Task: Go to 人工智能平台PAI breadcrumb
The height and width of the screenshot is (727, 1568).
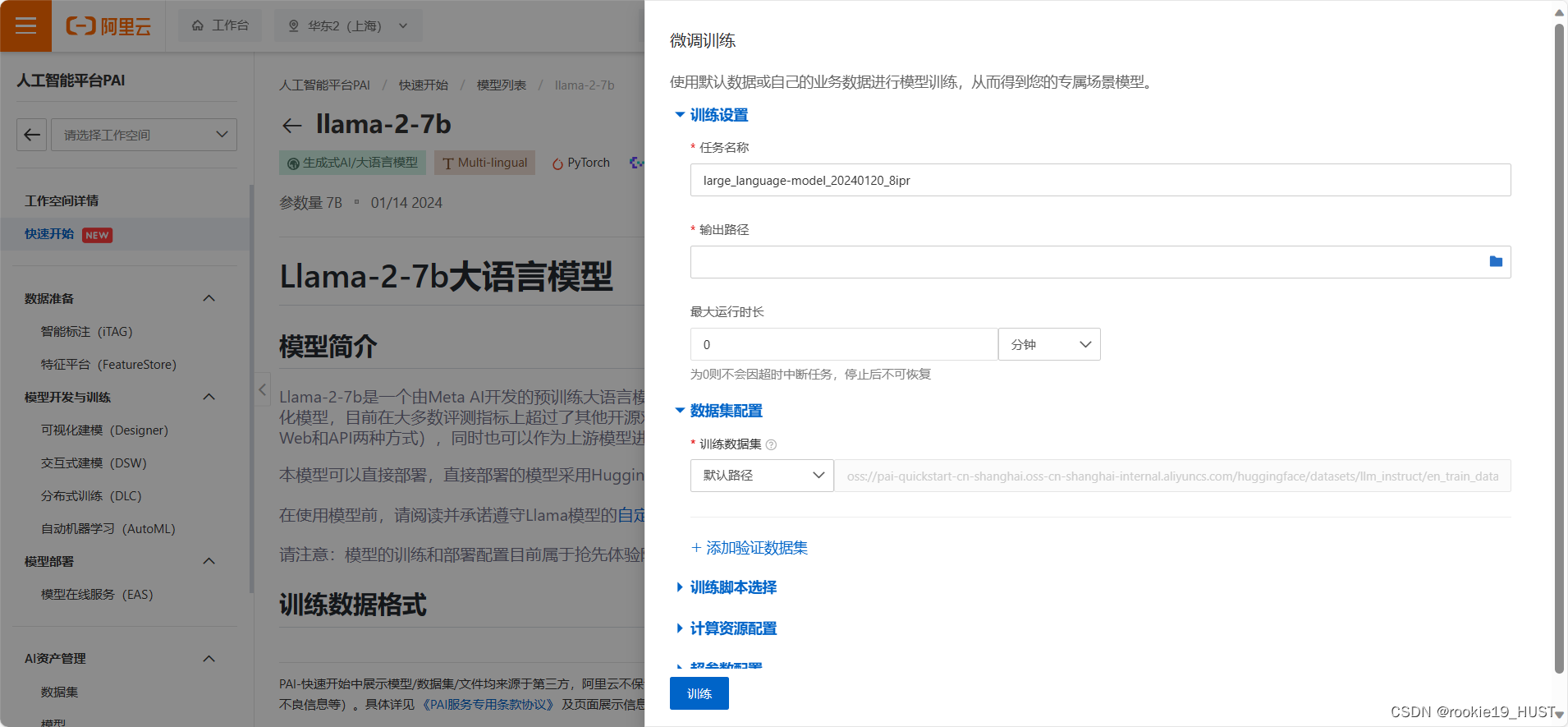Action: pyautogui.click(x=324, y=85)
